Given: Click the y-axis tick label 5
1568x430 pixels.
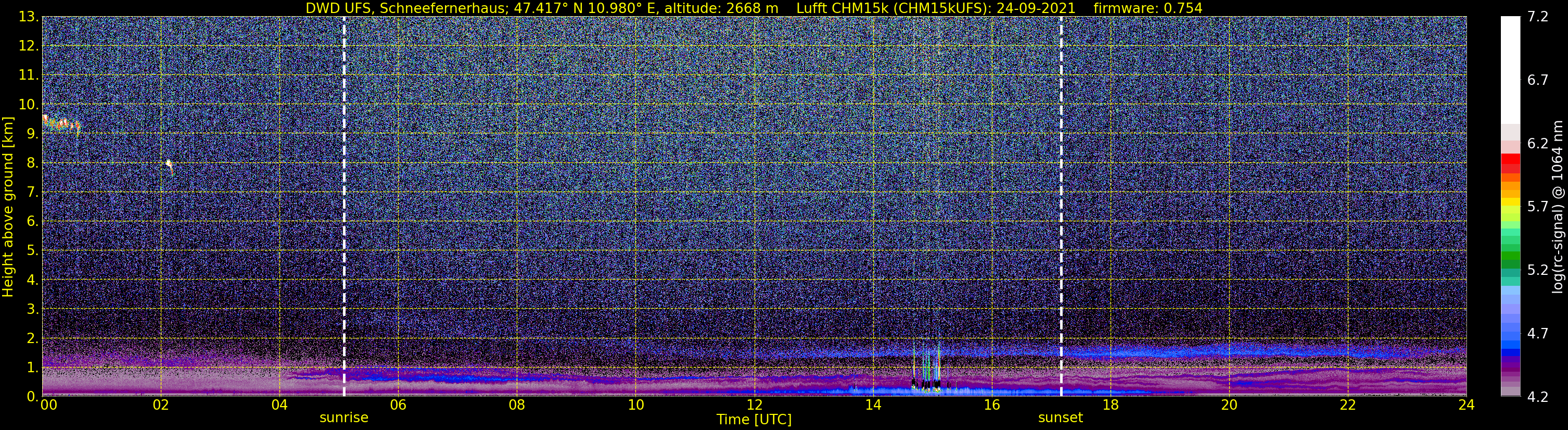Looking at the screenshot, I should tap(32, 250).
